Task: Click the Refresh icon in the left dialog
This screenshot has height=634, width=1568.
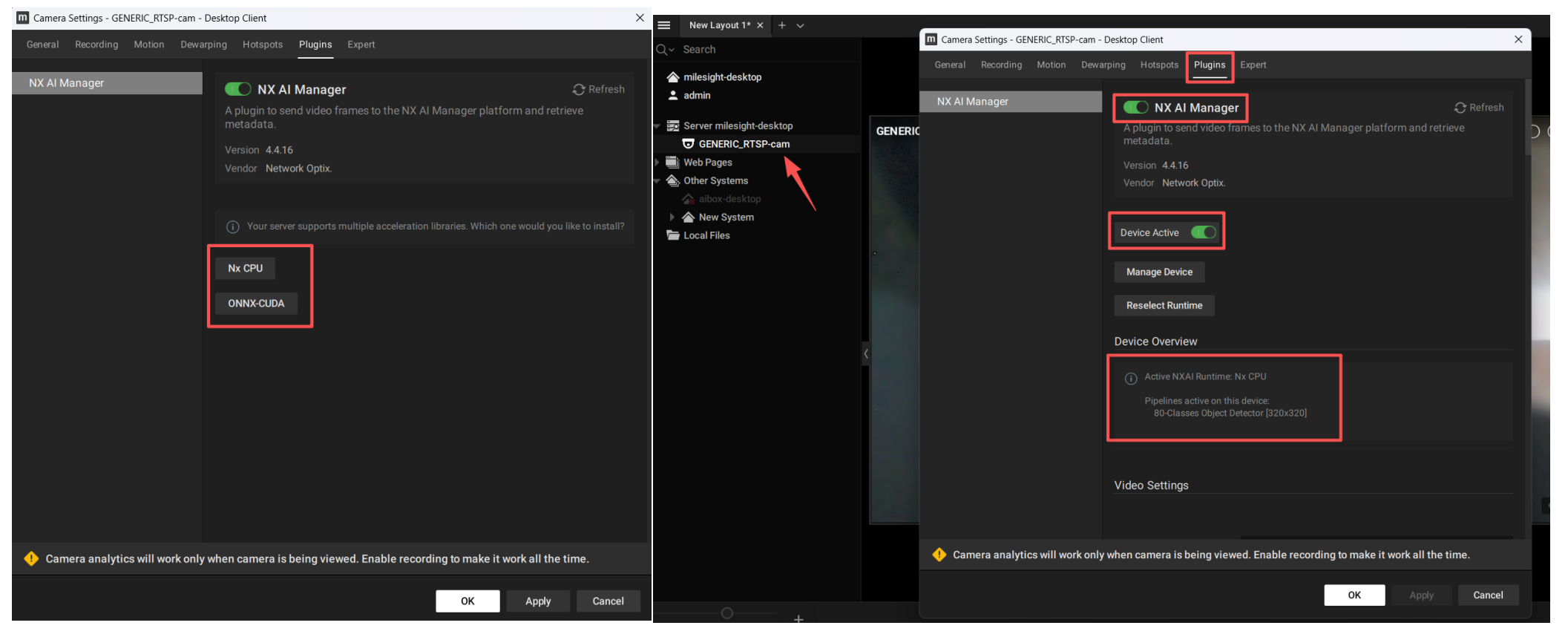Action: point(579,89)
